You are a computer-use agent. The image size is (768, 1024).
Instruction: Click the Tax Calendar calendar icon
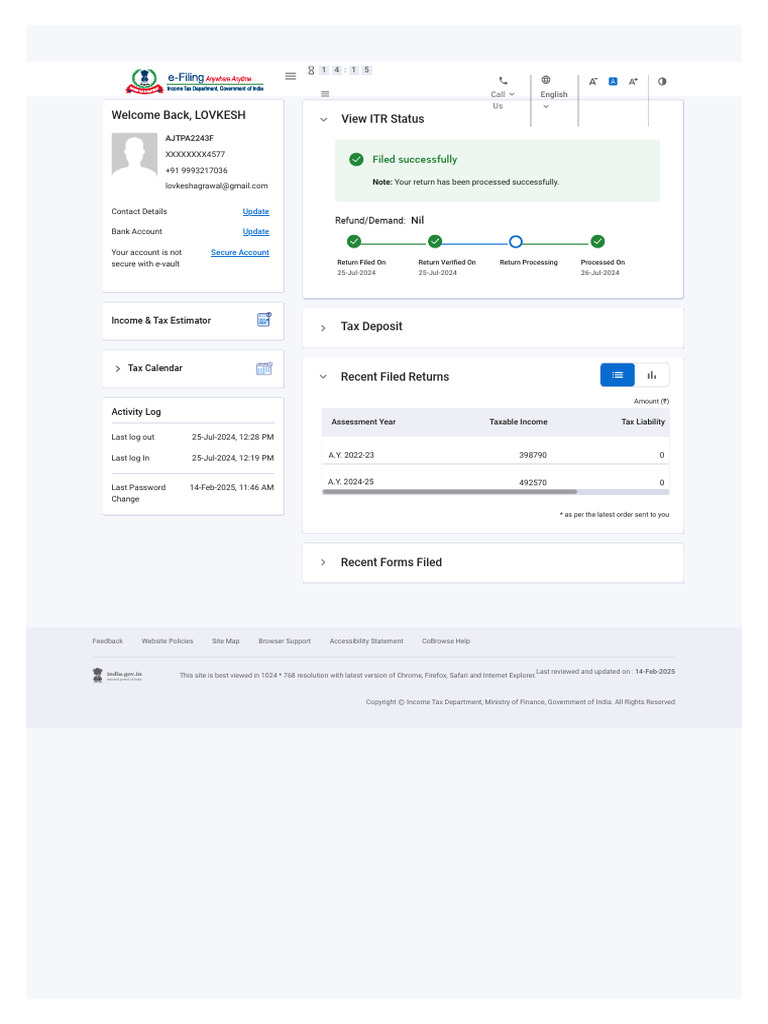click(264, 368)
